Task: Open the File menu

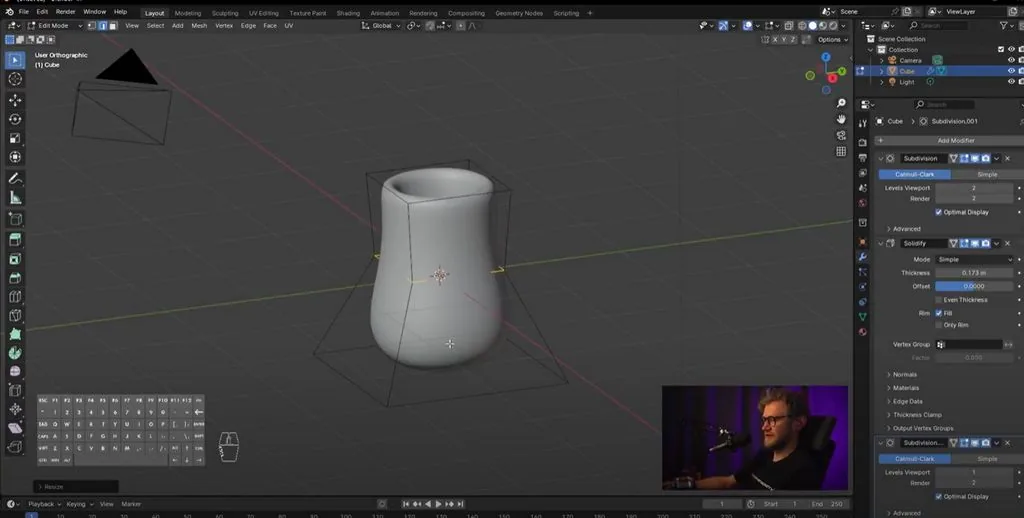Action: pos(24,12)
